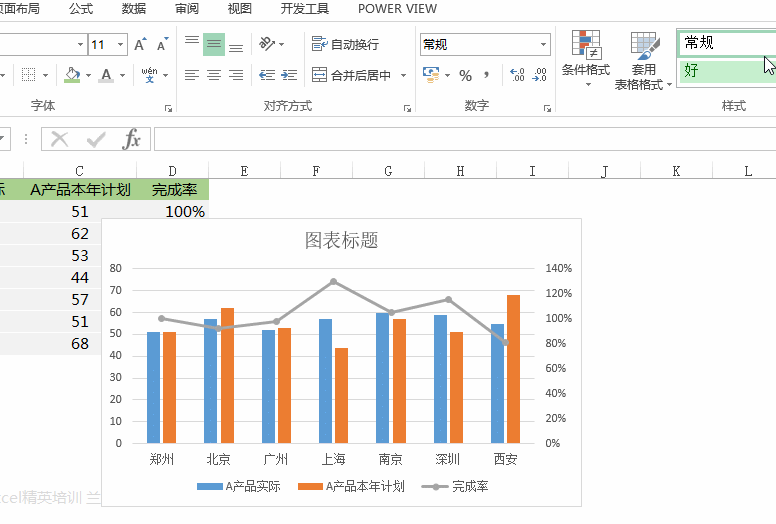Click header cell A产品本年计划
This screenshot has width=776, height=524.
[x=80, y=190]
